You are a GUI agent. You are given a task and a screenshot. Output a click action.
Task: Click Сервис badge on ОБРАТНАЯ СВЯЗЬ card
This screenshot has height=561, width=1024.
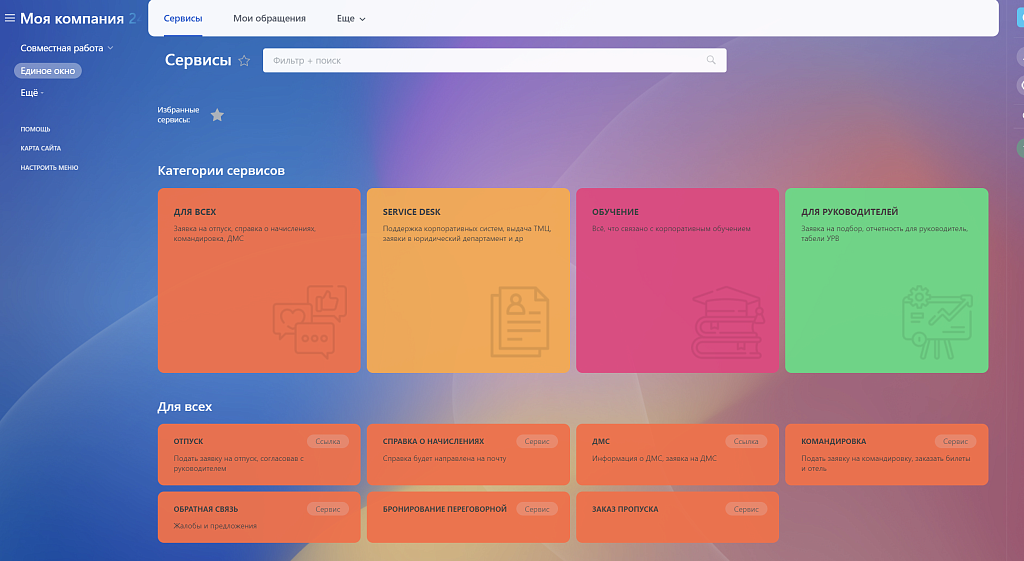click(x=328, y=509)
